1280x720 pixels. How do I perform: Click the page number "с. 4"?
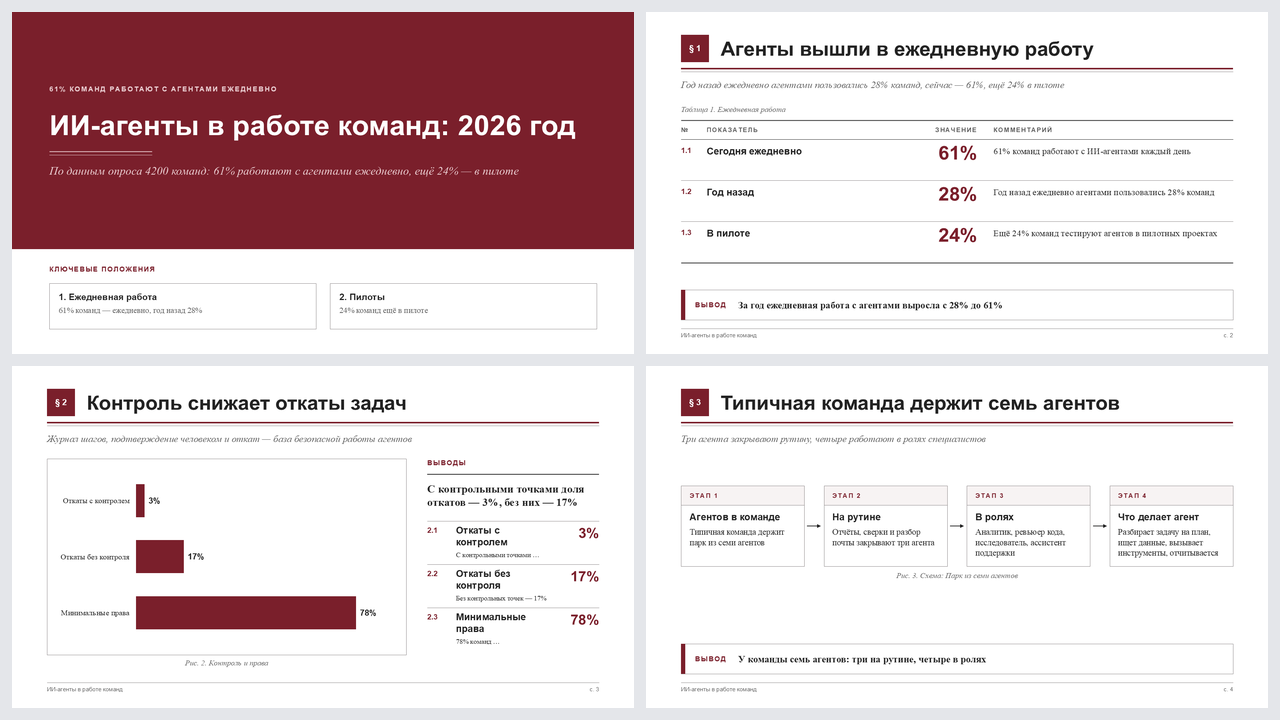[x=1228, y=689]
